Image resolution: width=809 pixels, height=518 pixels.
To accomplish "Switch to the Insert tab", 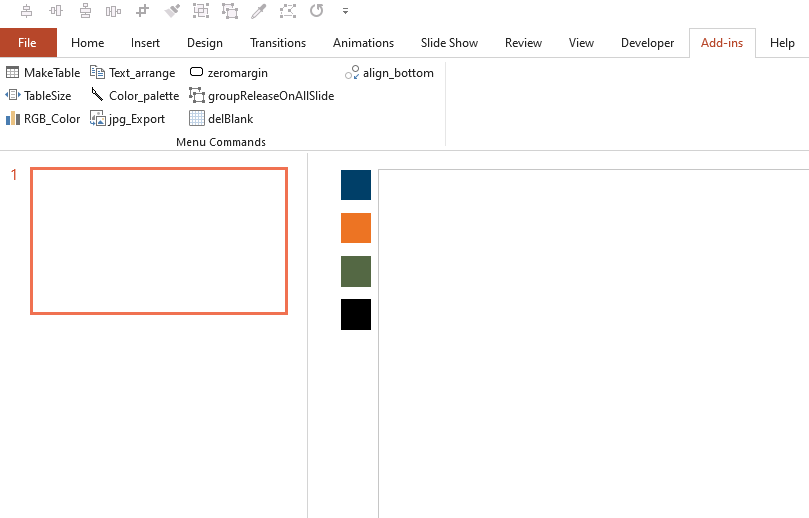I will click(145, 43).
